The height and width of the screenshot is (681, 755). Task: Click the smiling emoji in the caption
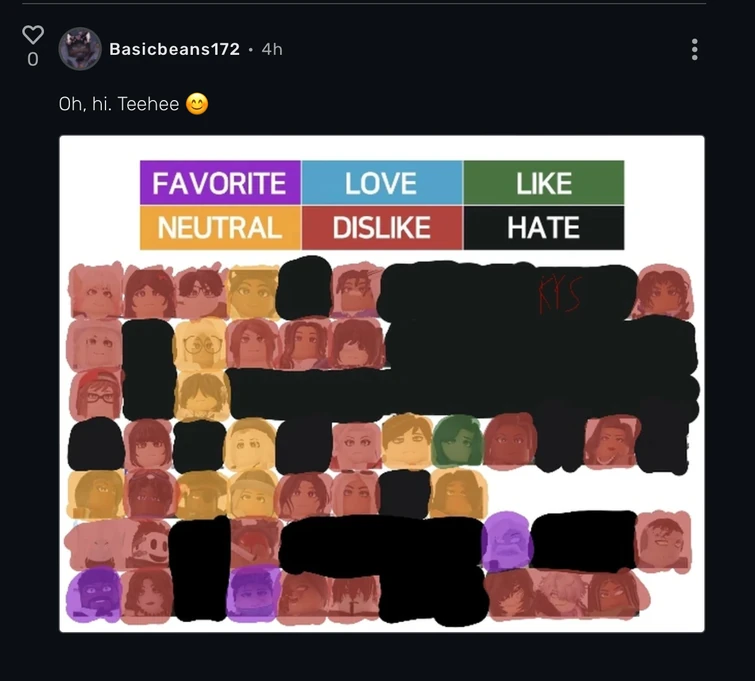pyautogui.click(x=197, y=104)
